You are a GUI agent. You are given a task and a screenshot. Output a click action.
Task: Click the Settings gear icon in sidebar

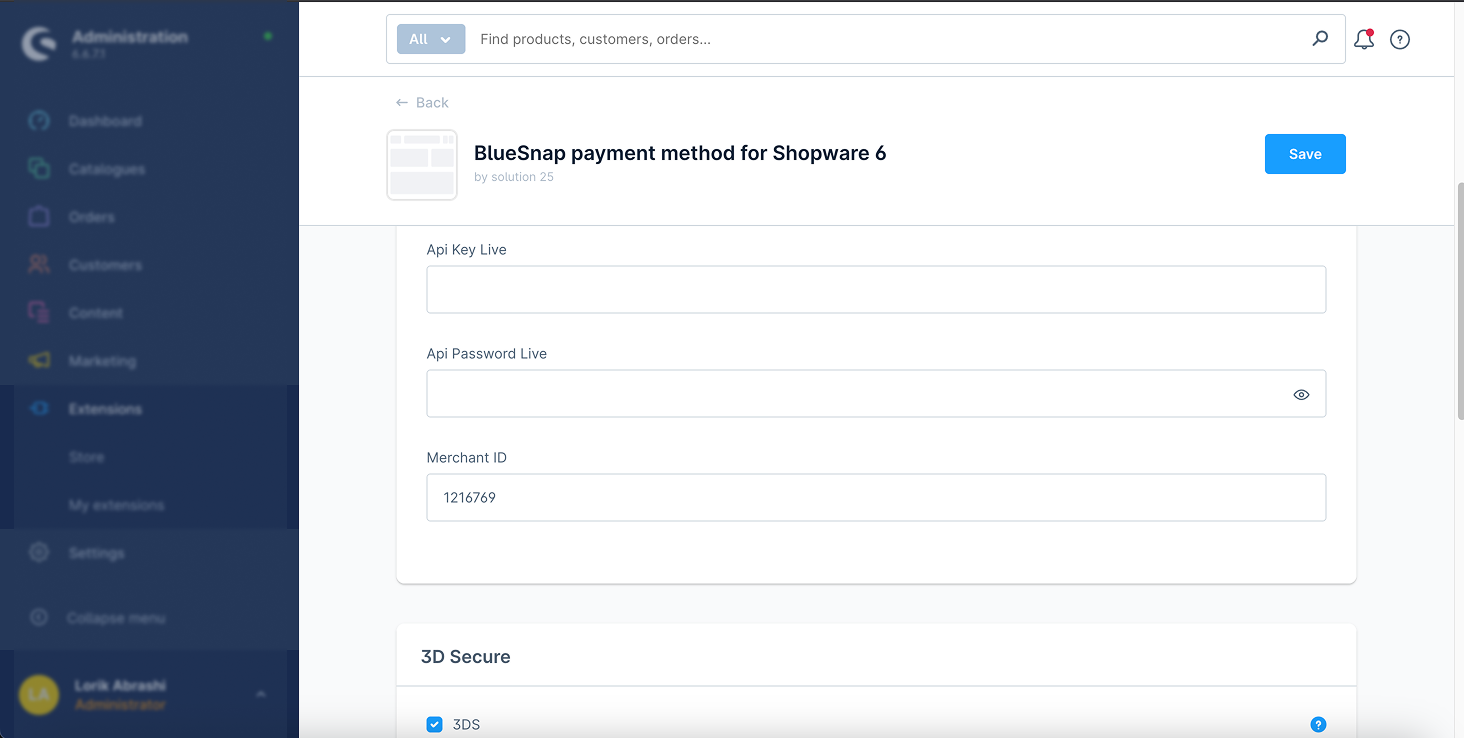[x=39, y=553]
